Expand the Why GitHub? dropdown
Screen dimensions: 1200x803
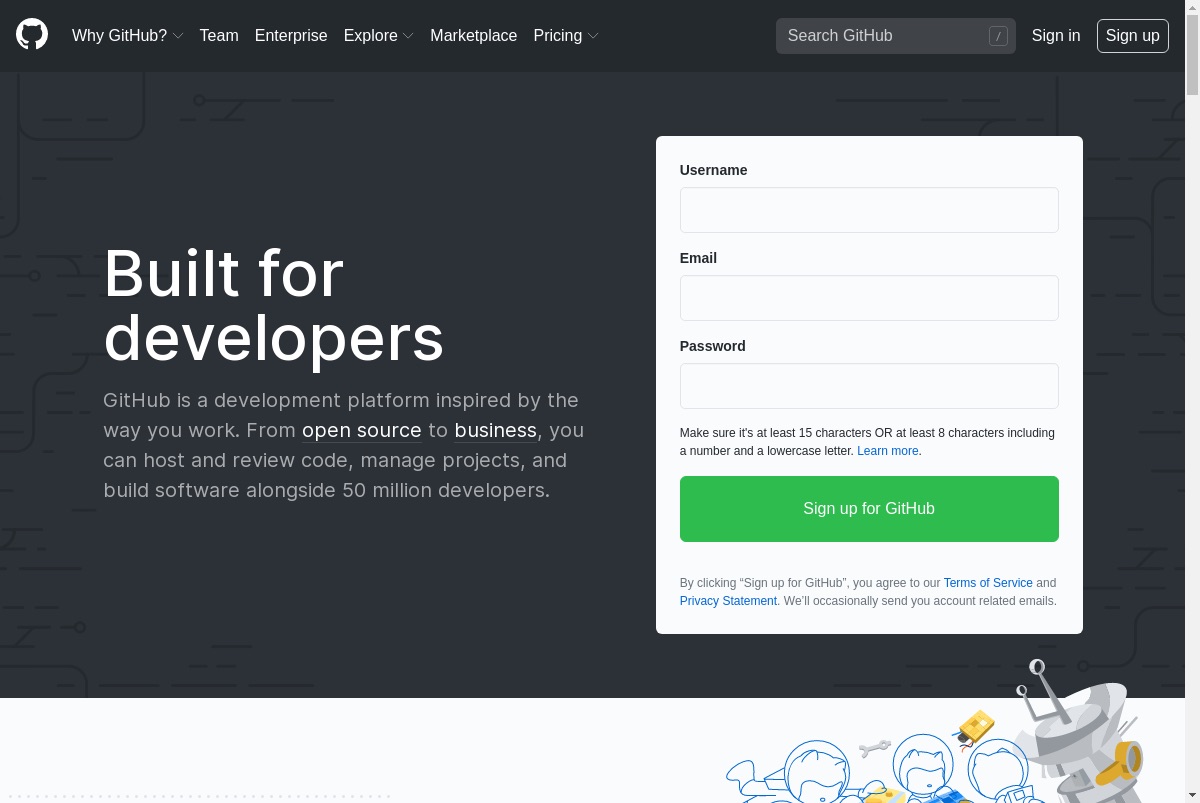127,35
